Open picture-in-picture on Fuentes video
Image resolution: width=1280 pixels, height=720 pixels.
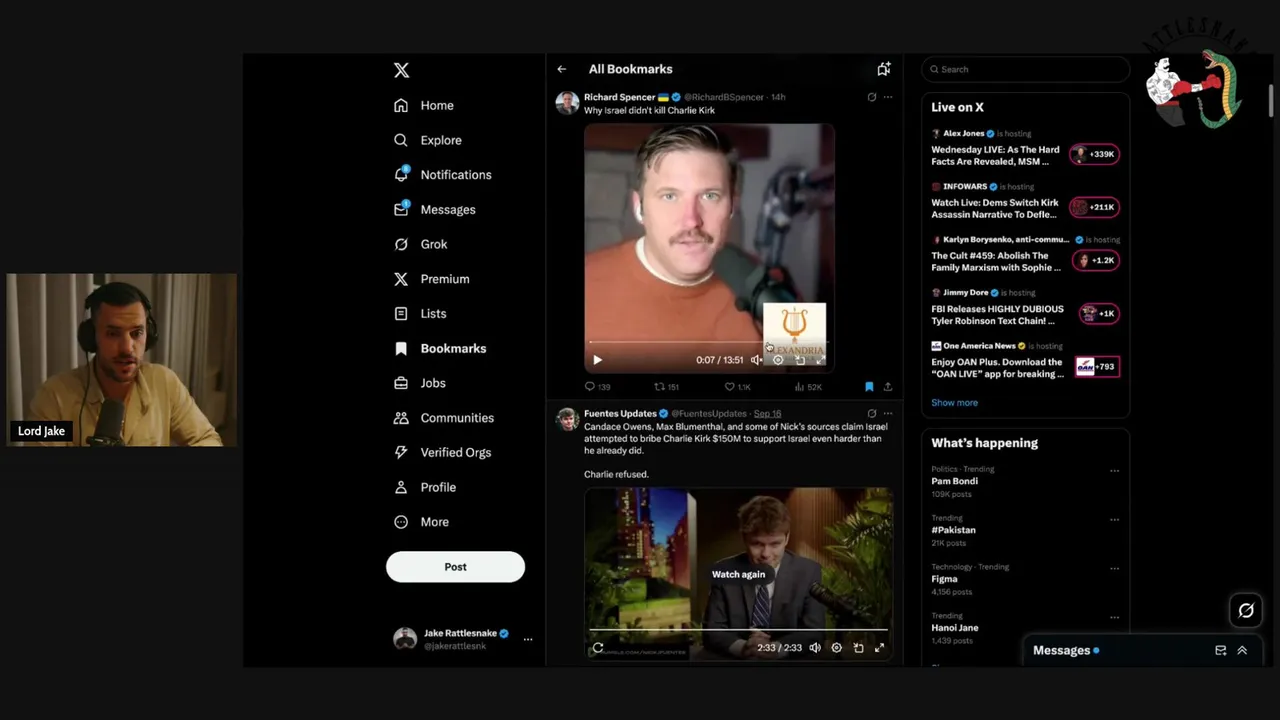tap(858, 648)
